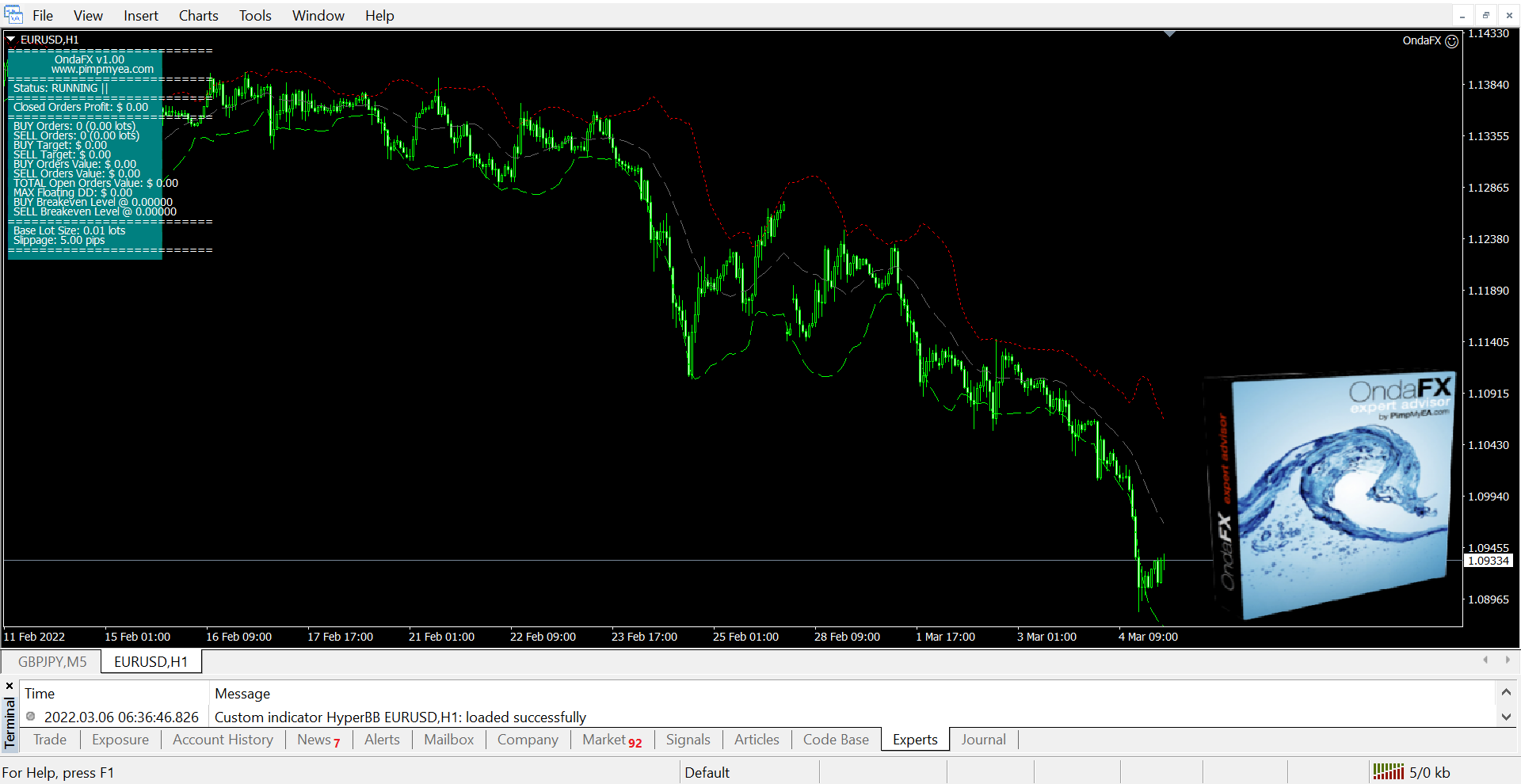Click the chart shift triangle marker
This screenshot has width=1521, height=784.
[1169, 34]
